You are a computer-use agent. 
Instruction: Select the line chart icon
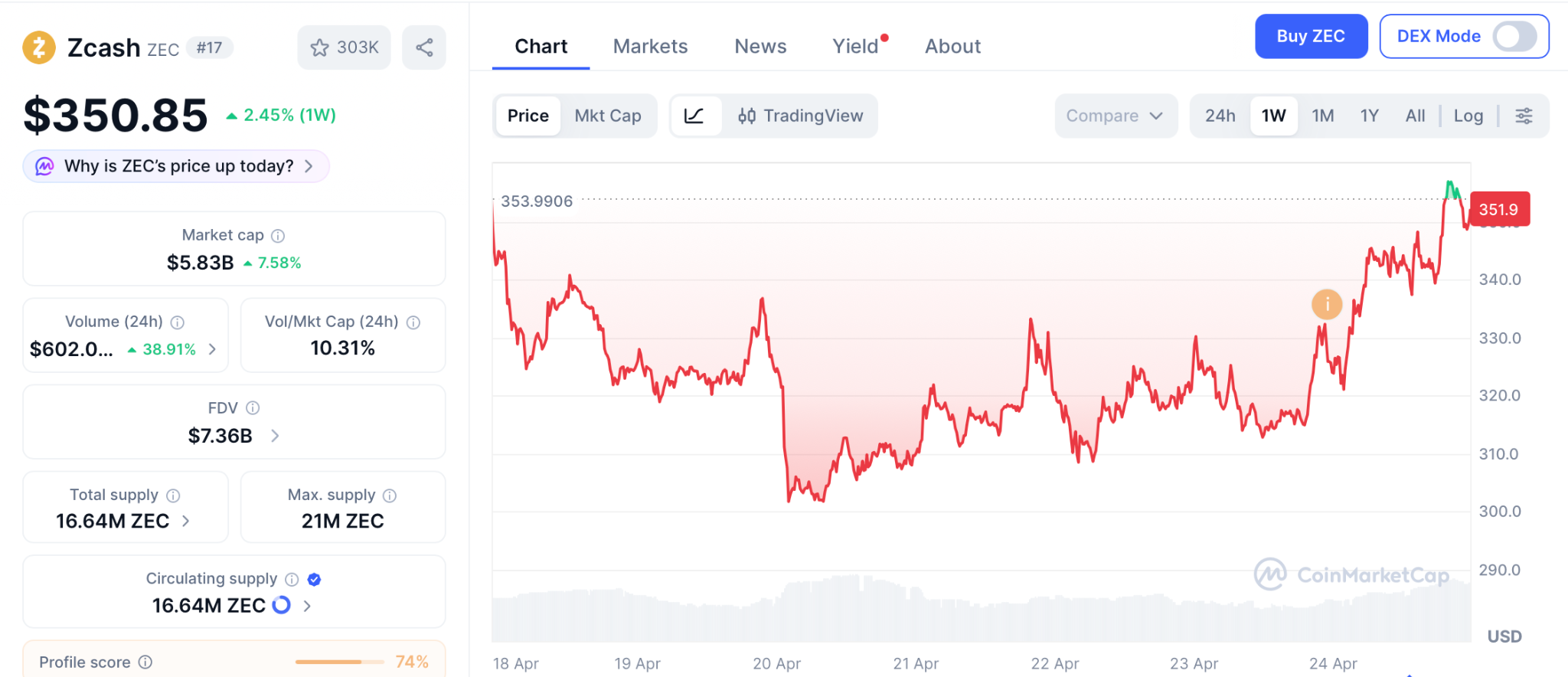coord(694,116)
